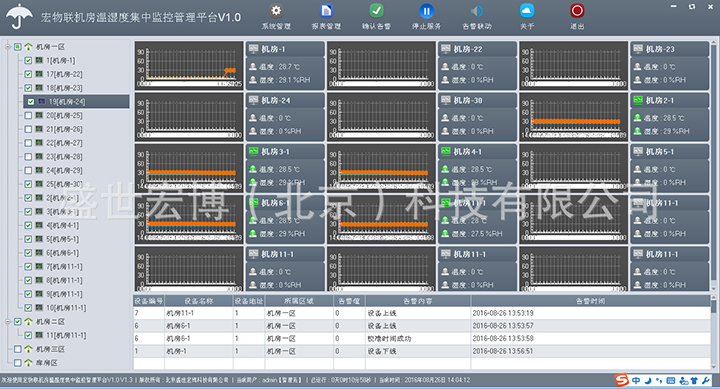Click the 机房3-1 temperature chart
The height and width of the screenshot is (389, 720).
(189, 168)
